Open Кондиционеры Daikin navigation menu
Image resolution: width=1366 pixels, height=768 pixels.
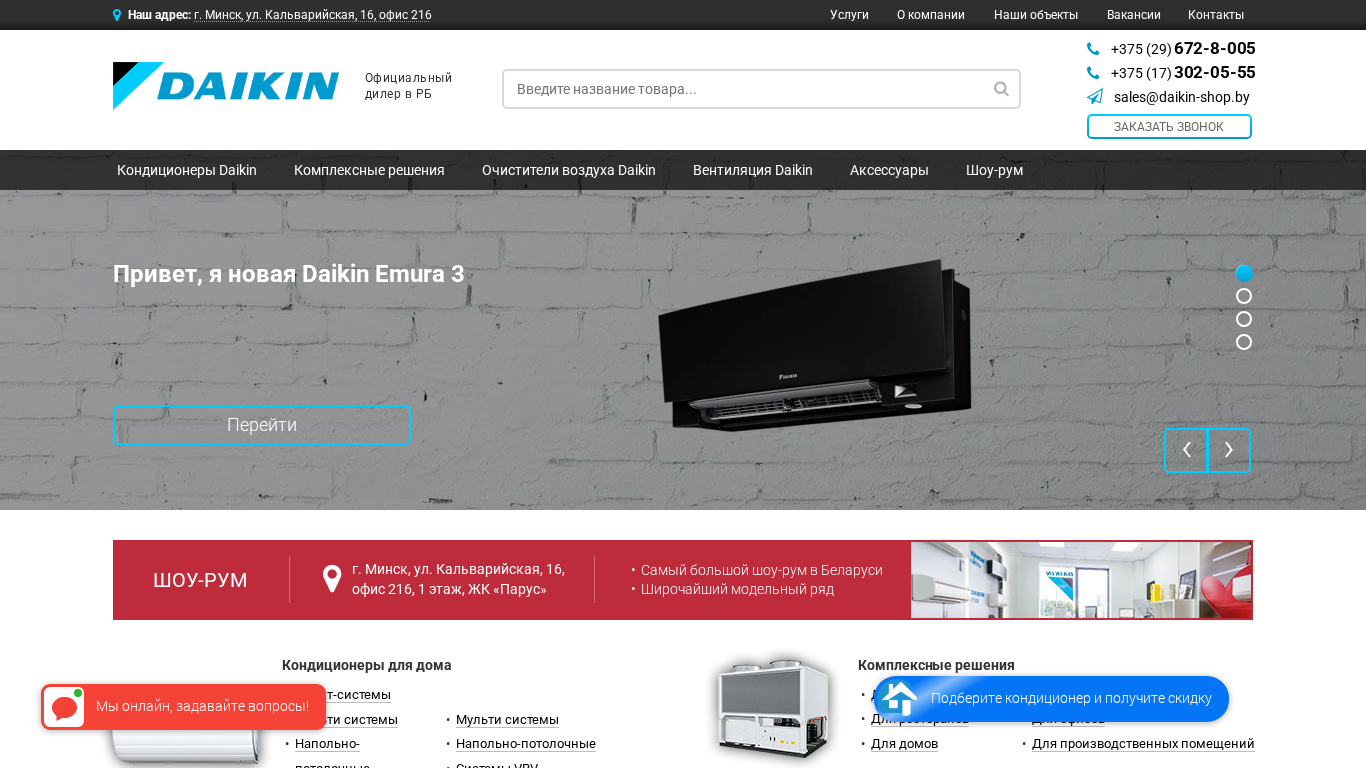pos(187,170)
